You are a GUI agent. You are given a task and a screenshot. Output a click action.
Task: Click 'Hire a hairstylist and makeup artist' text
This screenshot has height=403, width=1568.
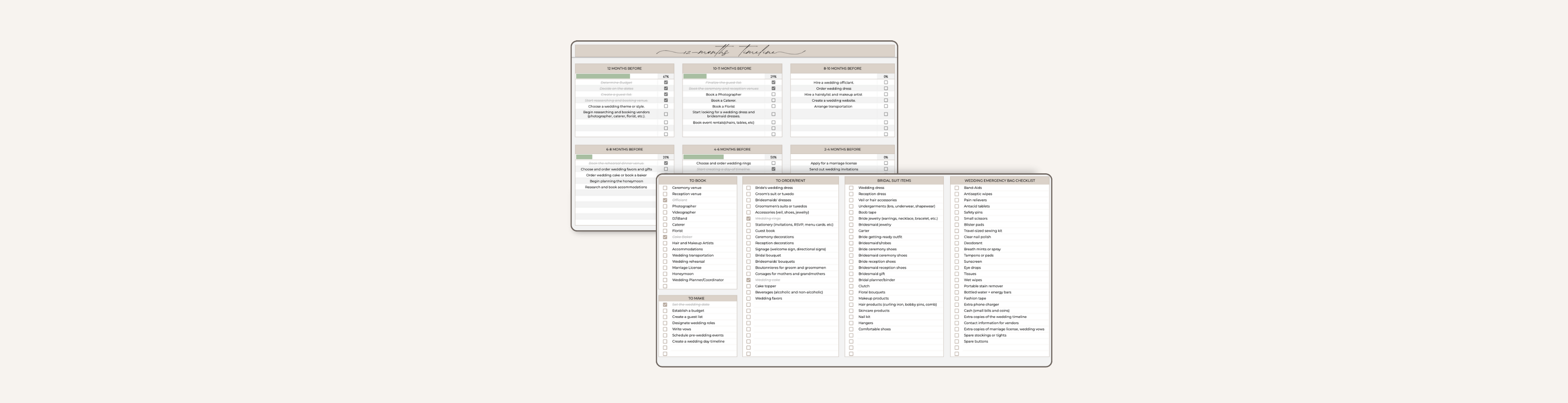[x=833, y=94]
